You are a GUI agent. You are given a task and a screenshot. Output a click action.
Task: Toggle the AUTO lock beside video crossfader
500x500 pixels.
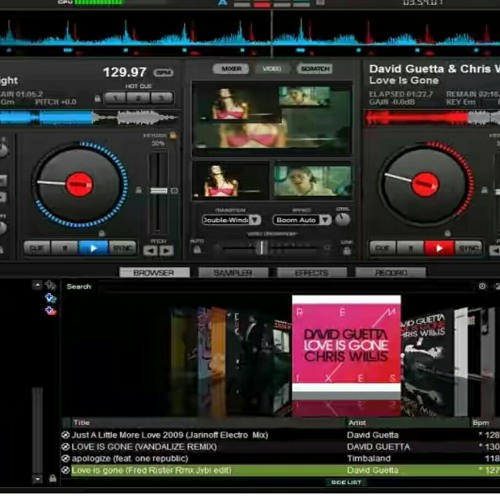[x=197, y=249]
